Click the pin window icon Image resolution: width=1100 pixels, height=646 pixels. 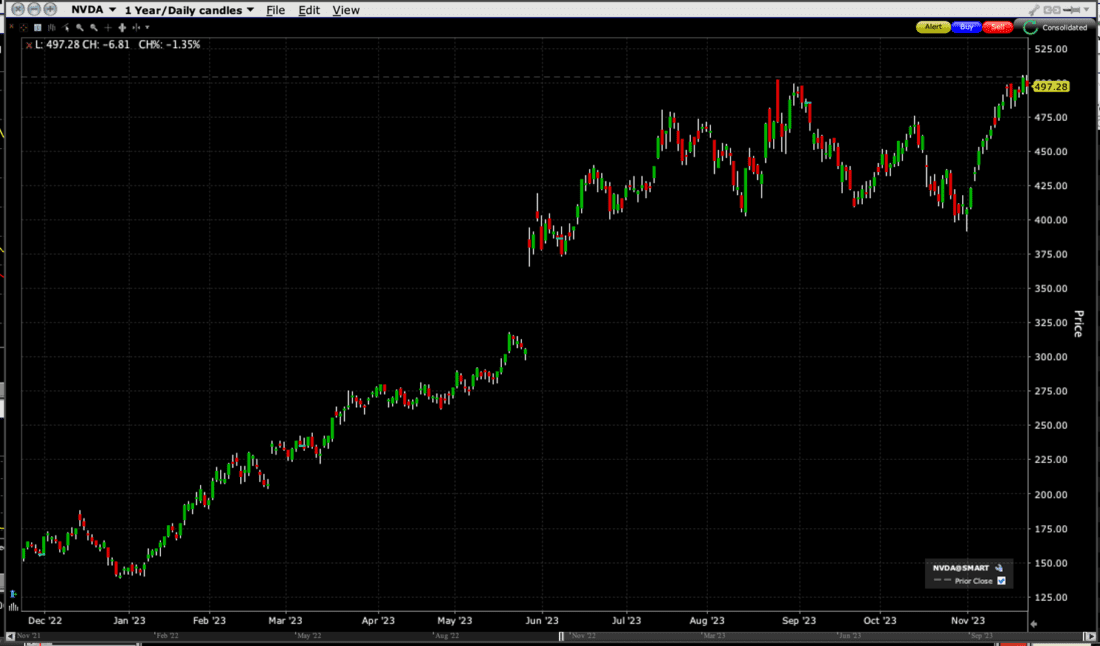[1073, 10]
